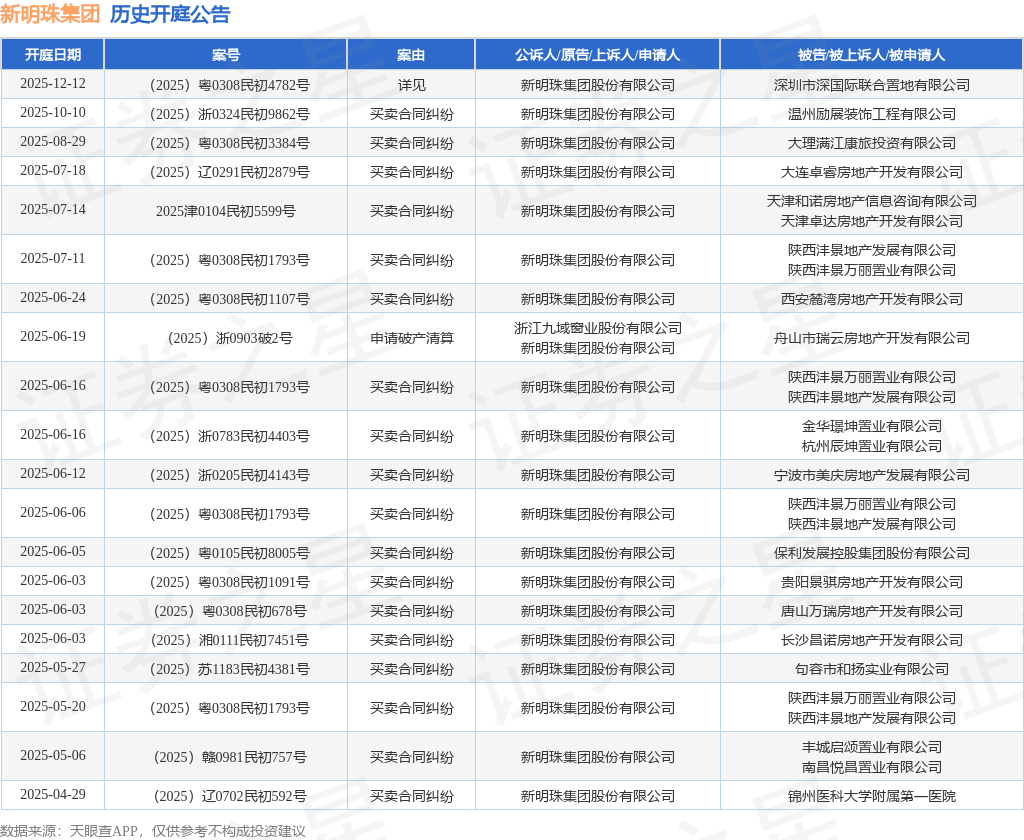Click case number (2025)辽0702民初592号
The height and width of the screenshot is (840, 1024).
[x=229, y=796]
